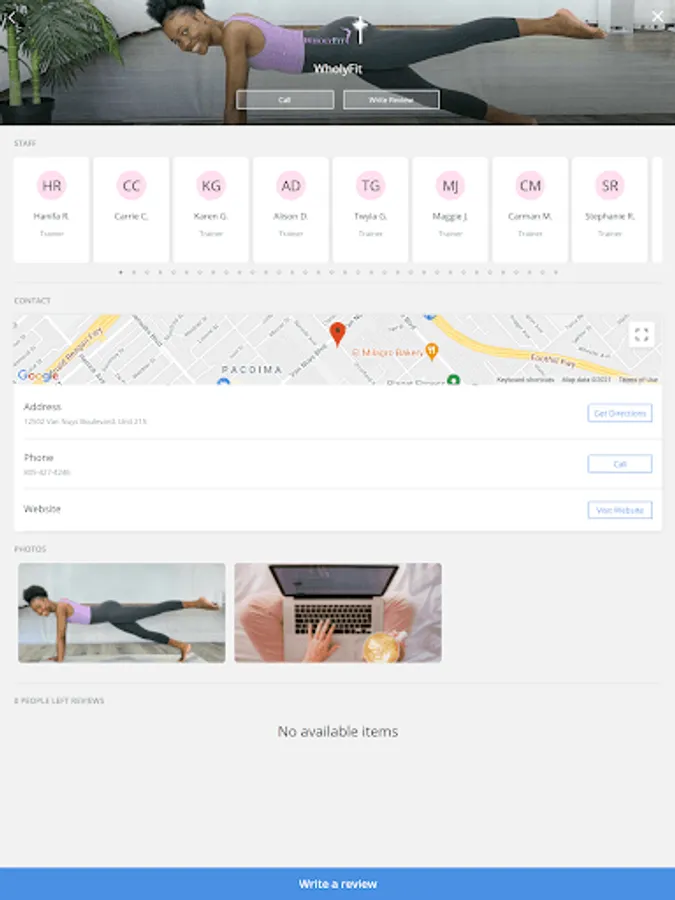This screenshot has width=675, height=900.
Task: Select staff name Karen G.
Action: (211, 216)
